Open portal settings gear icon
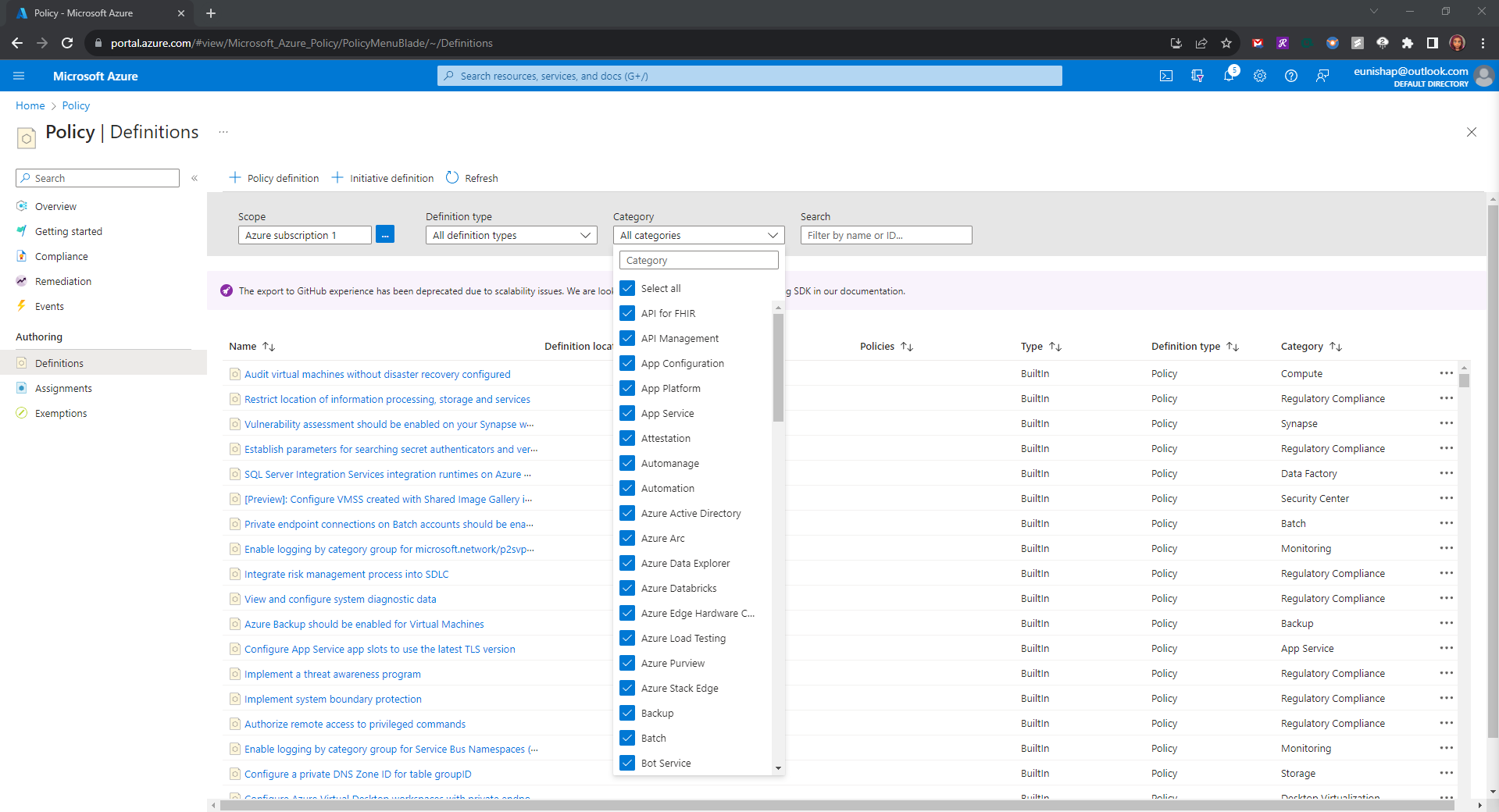Viewport: 1499px width, 812px height. point(1260,76)
